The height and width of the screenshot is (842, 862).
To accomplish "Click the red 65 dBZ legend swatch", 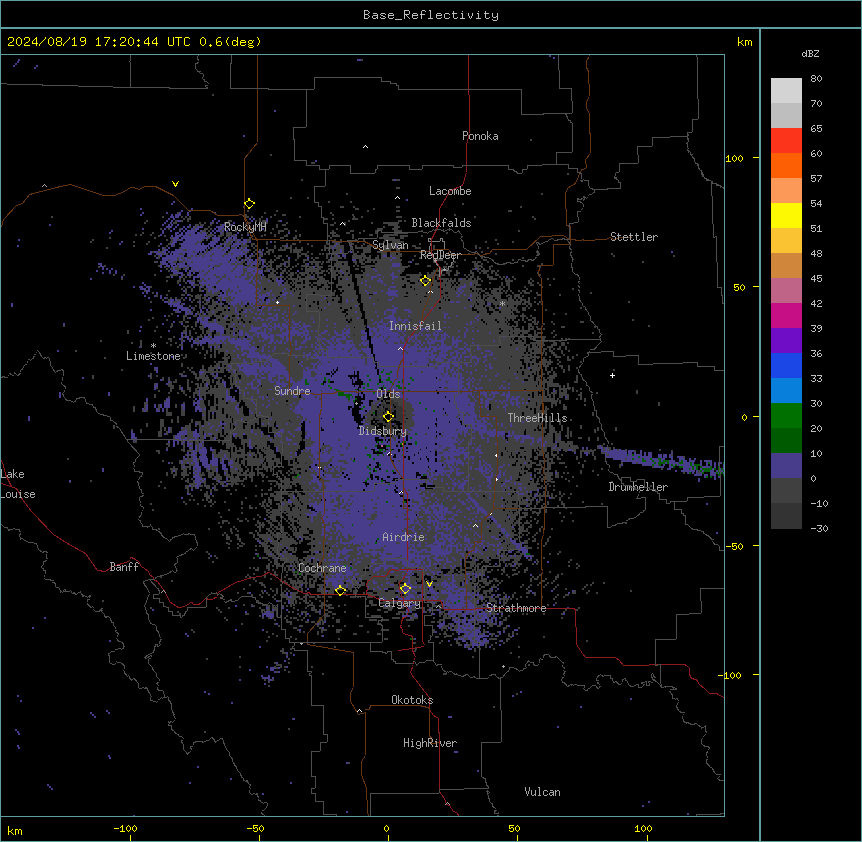I will [x=786, y=140].
